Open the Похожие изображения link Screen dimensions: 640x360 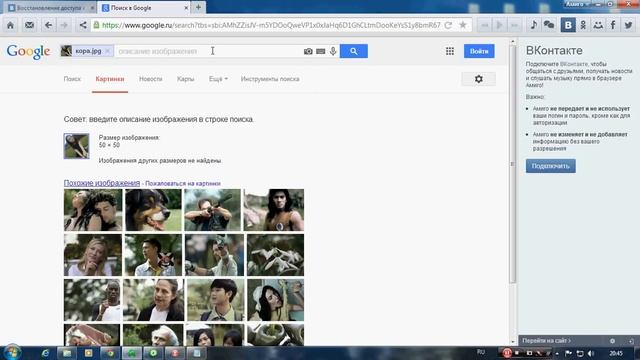point(102,183)
